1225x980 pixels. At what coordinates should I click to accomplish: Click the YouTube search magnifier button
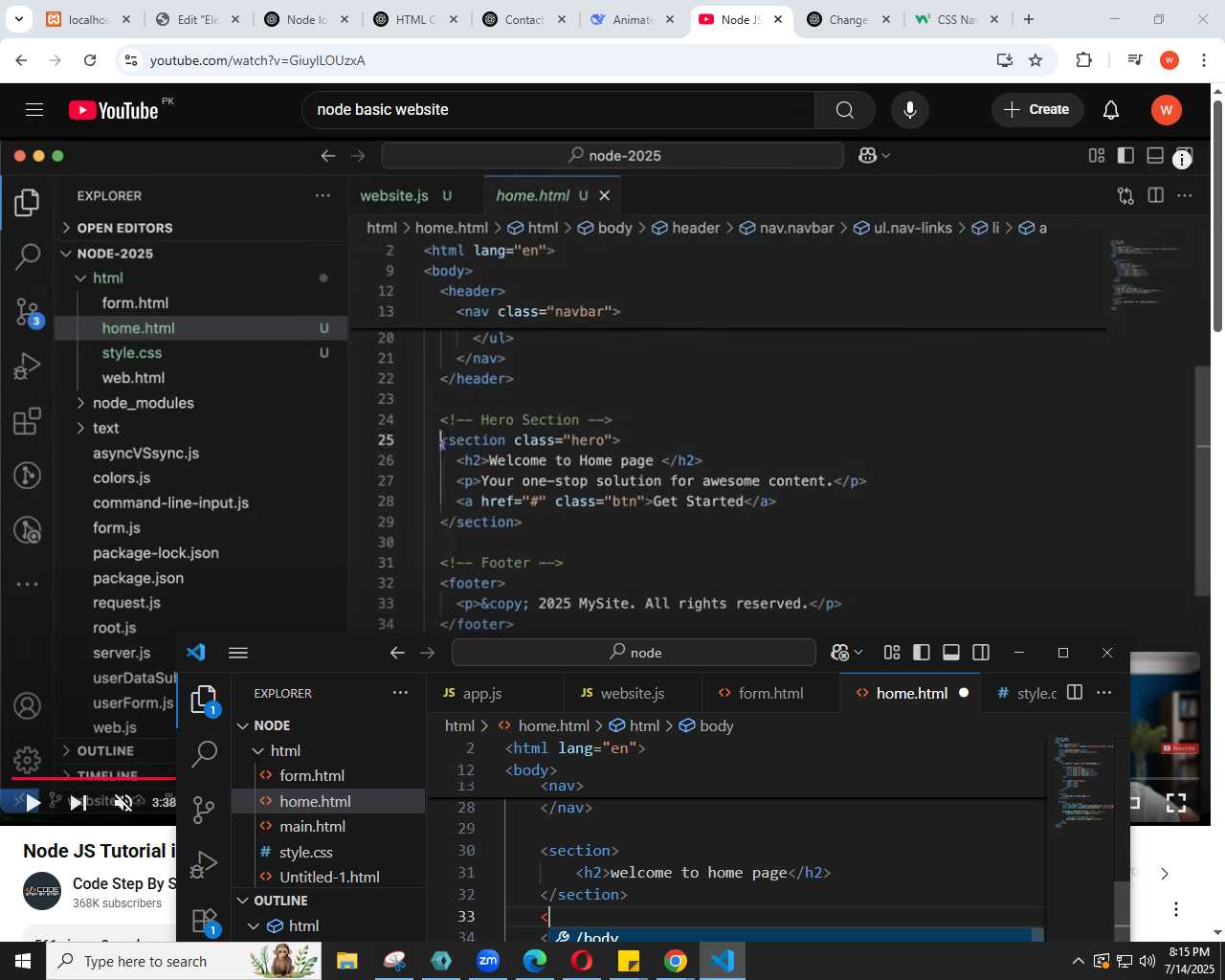point(844,109)
